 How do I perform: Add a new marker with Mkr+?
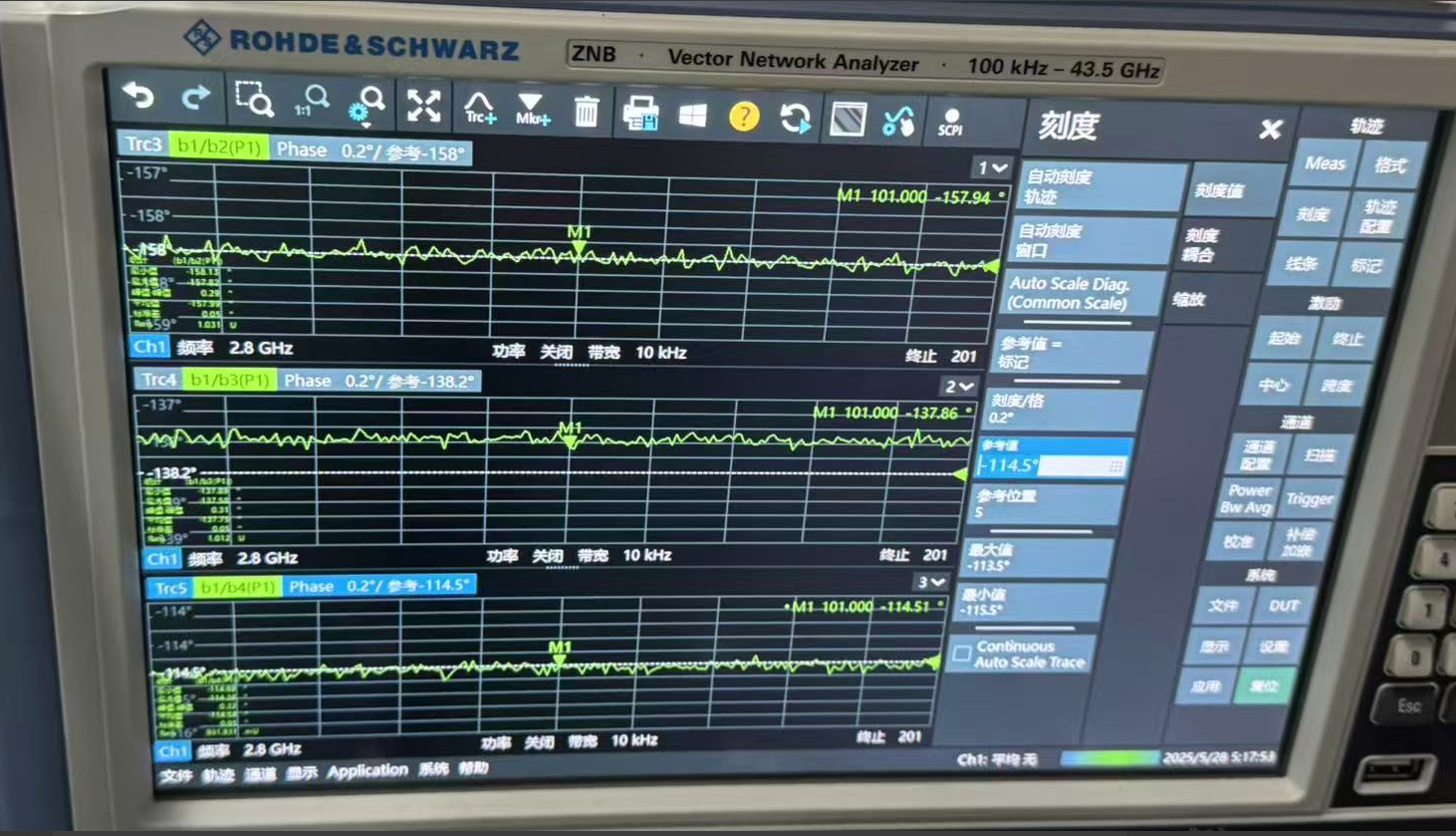click(x=532, y=110)
